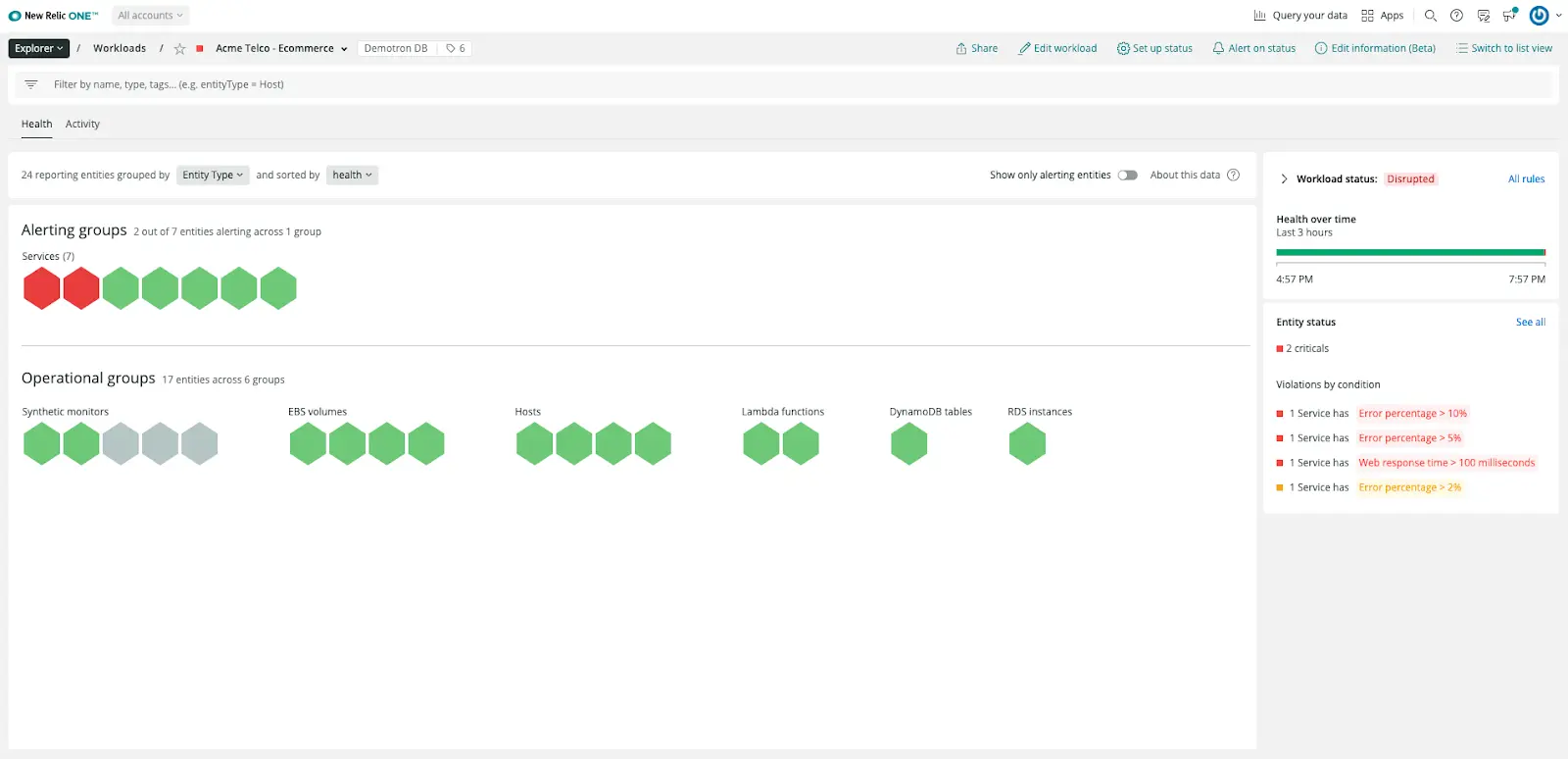Select first Hosts hexagon
Image resolution: width=1568 pixels, height=759 pixels.
535,443
